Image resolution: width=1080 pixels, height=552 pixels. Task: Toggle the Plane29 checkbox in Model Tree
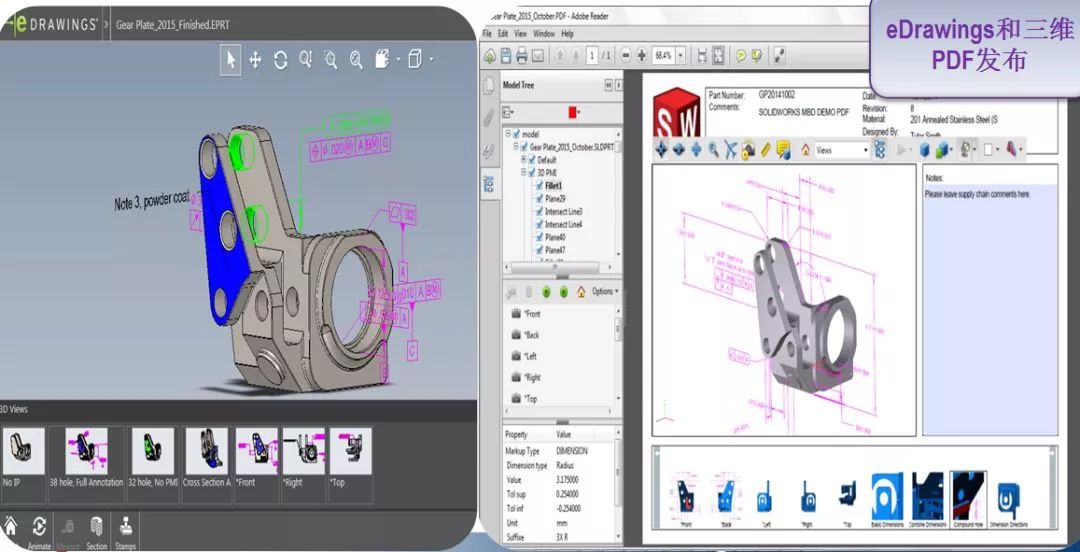tap(539, 199)
